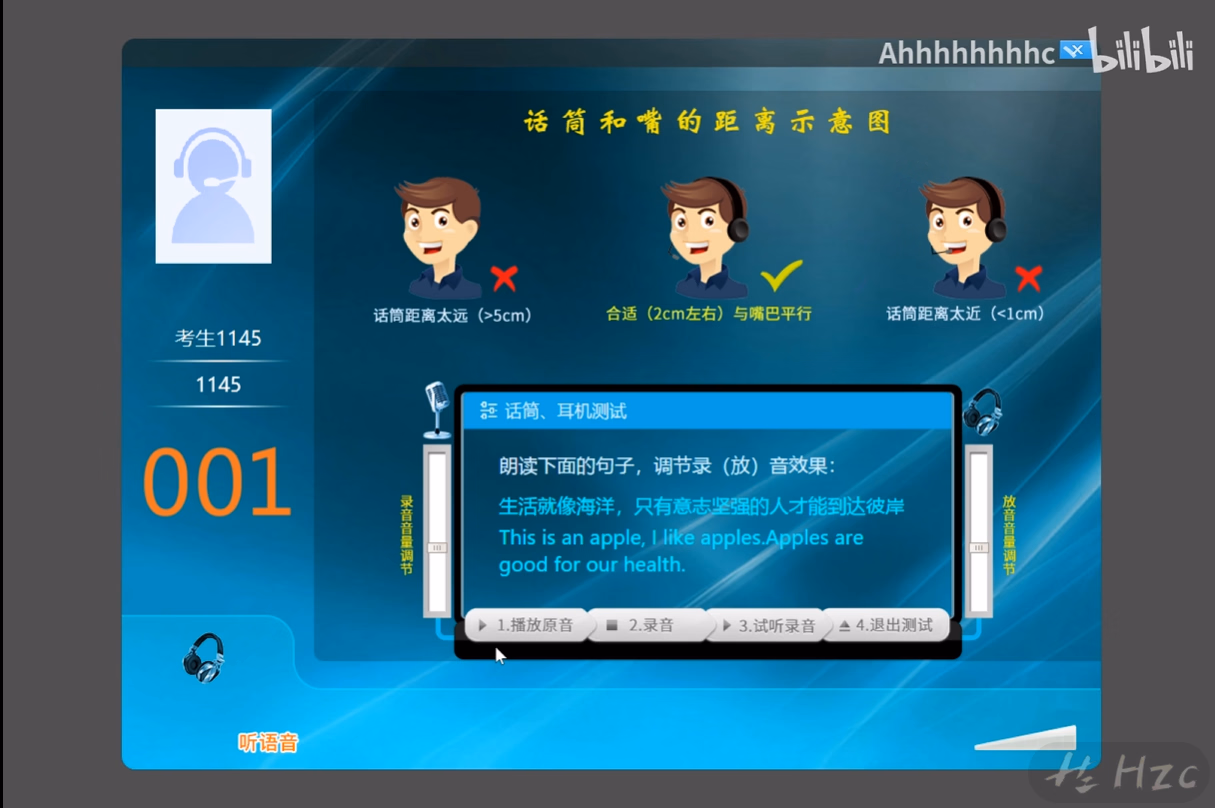1215x808 pixels.
Task: Click the 1.播放原音 play button
Action: pyautogui.click(x=527, y=625)
